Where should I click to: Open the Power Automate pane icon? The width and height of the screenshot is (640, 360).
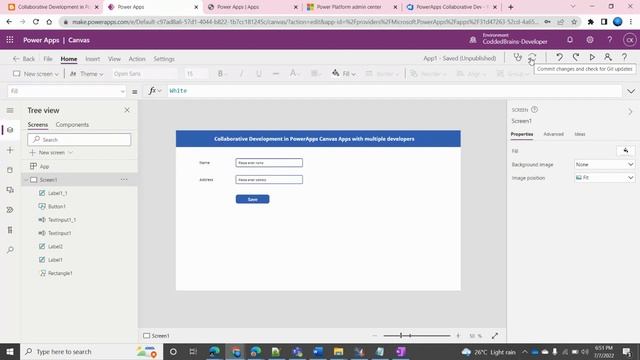coord(10,210)
